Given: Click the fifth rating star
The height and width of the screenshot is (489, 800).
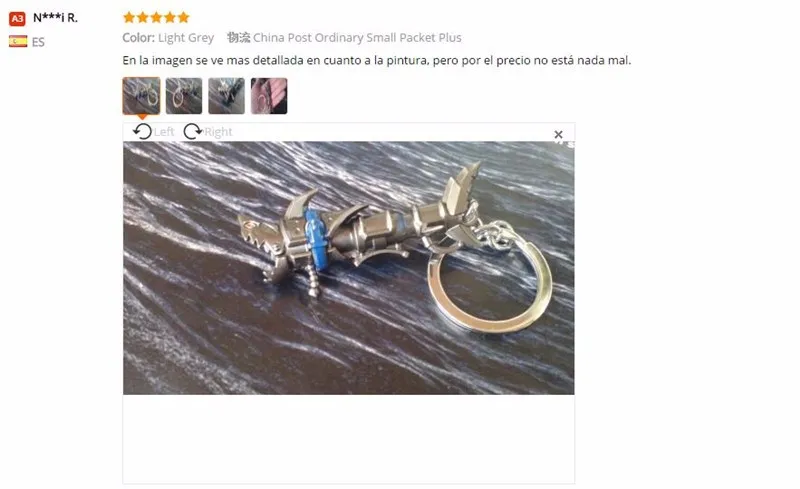Looking at the screenshot, I should [183, 18].
